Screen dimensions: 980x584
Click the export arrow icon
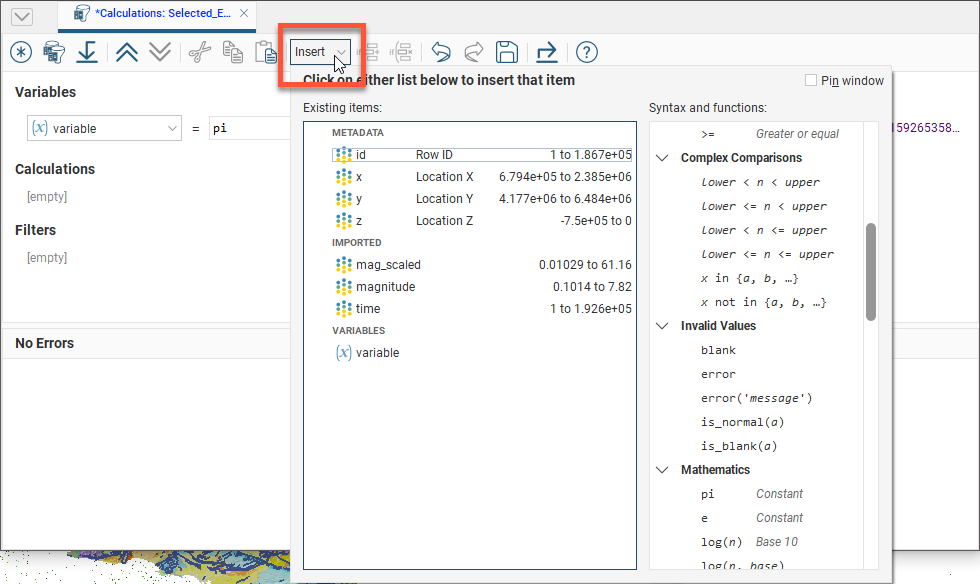coord(546,52)
